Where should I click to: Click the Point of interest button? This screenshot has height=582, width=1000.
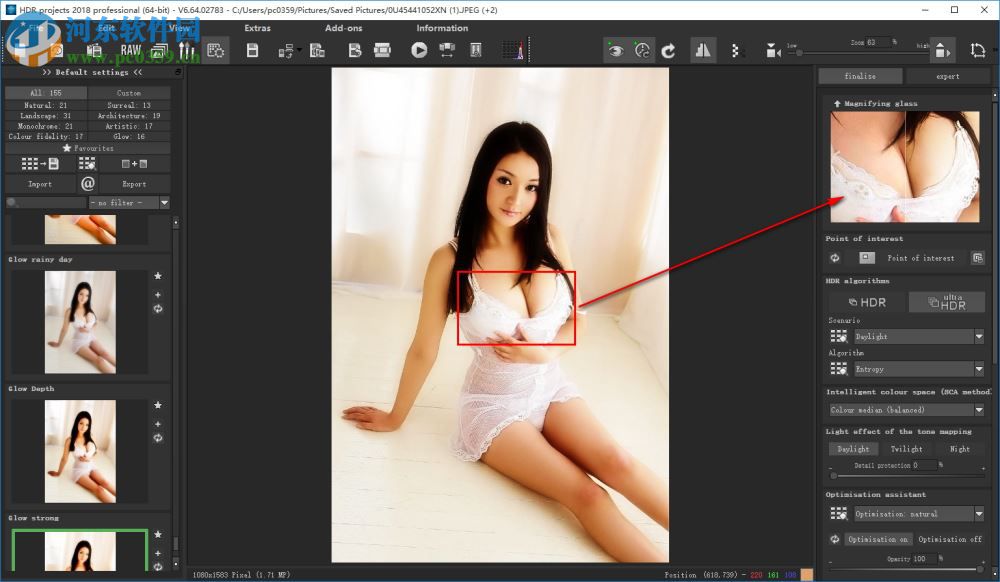tap(922, 258)
